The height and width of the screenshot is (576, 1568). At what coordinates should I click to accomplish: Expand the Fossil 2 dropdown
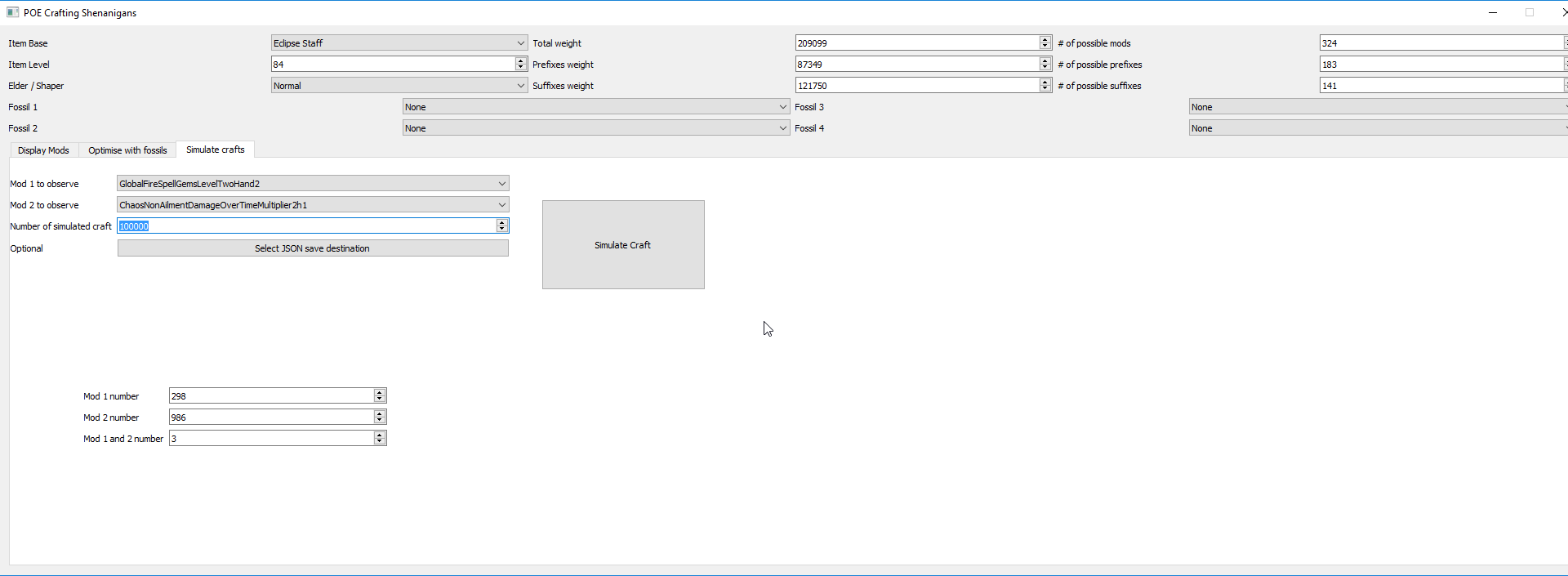point(596,128)
